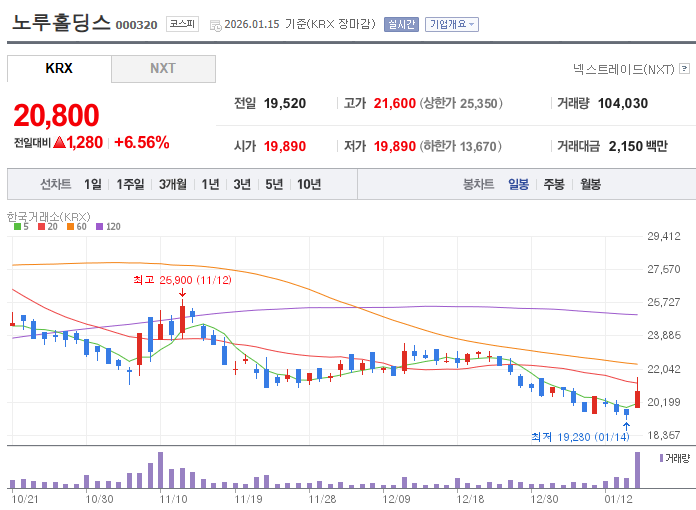Select the 3개월 line chart period
The width and height of the screenshot is (696, 510).
(x=173, y=184)
